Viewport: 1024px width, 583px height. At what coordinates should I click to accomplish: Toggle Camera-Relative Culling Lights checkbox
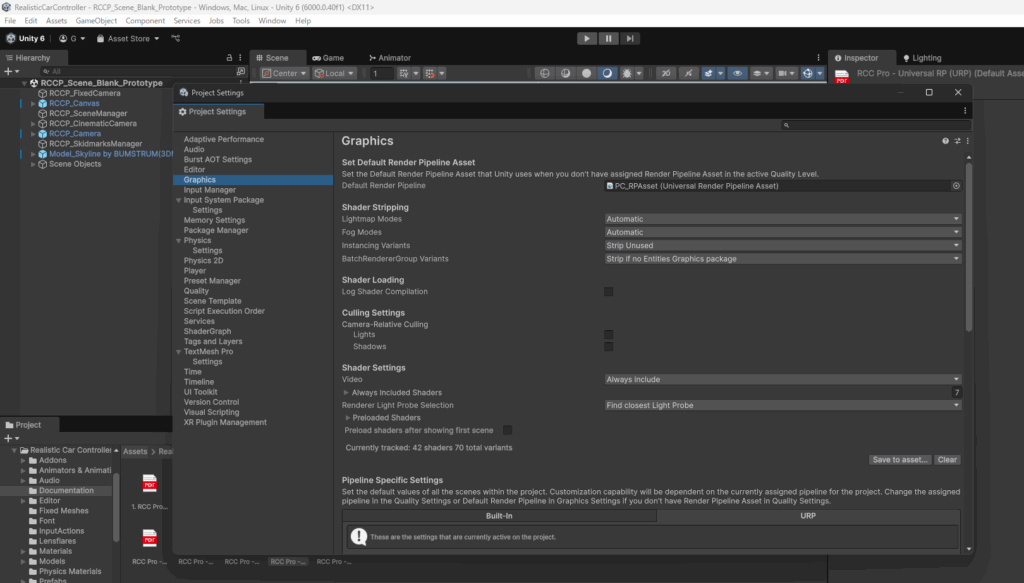608,335
